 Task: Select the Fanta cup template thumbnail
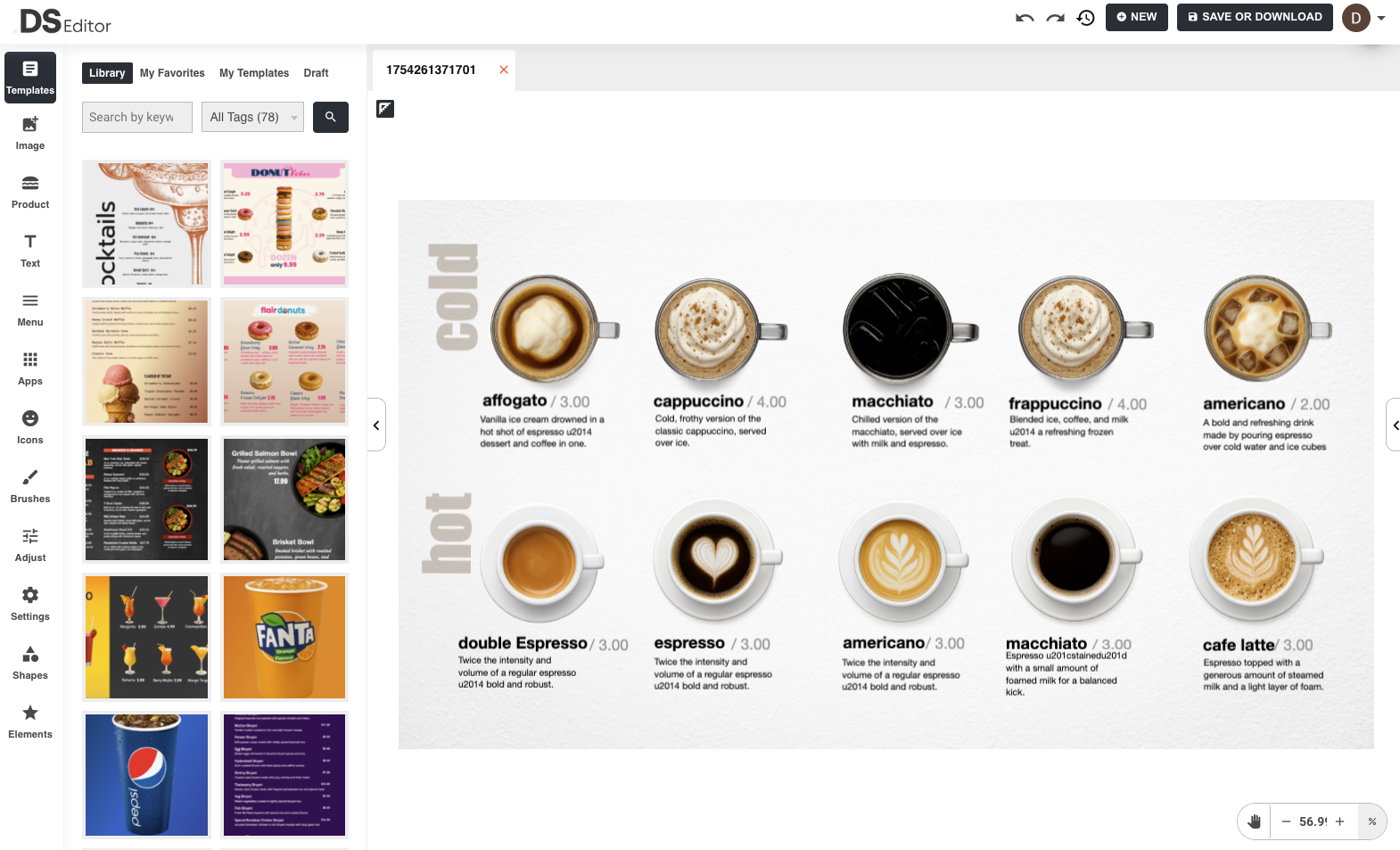284,637
